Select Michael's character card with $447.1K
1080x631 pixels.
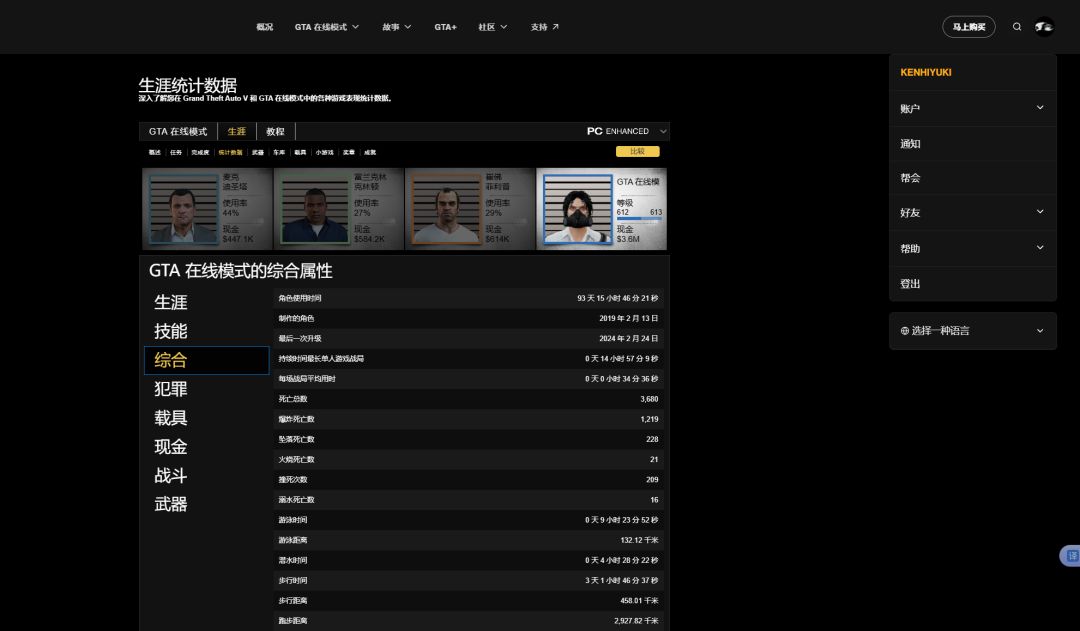pyautogui.click(x=207, y=209)
